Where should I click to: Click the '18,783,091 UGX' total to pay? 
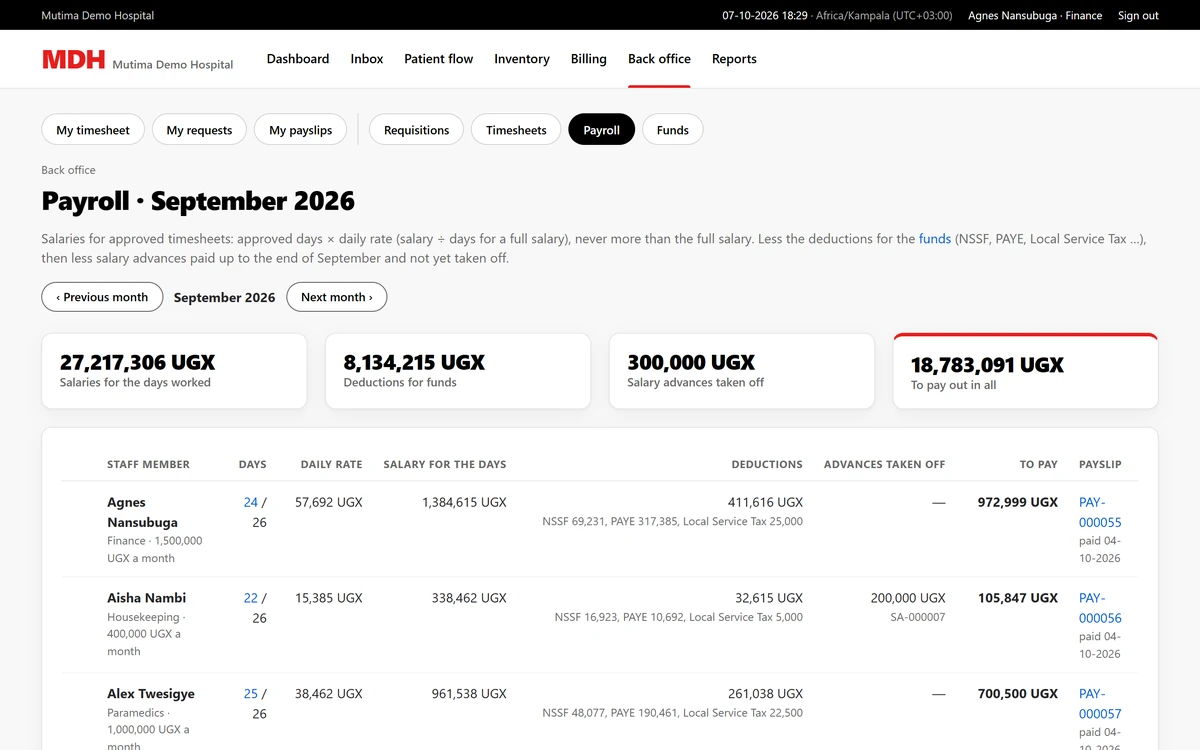point(987,365)
